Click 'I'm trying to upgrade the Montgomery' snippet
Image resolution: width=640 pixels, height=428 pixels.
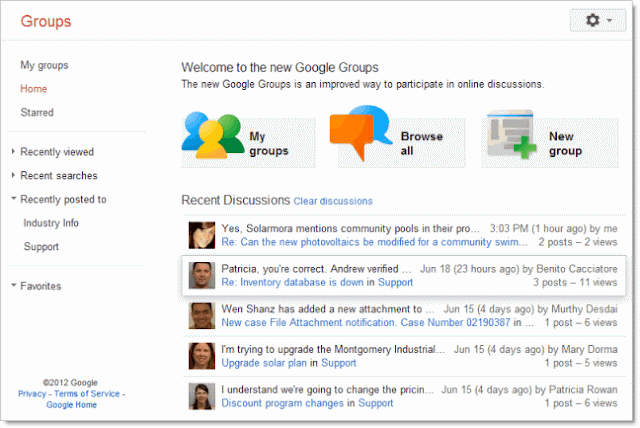click(333, 349)
